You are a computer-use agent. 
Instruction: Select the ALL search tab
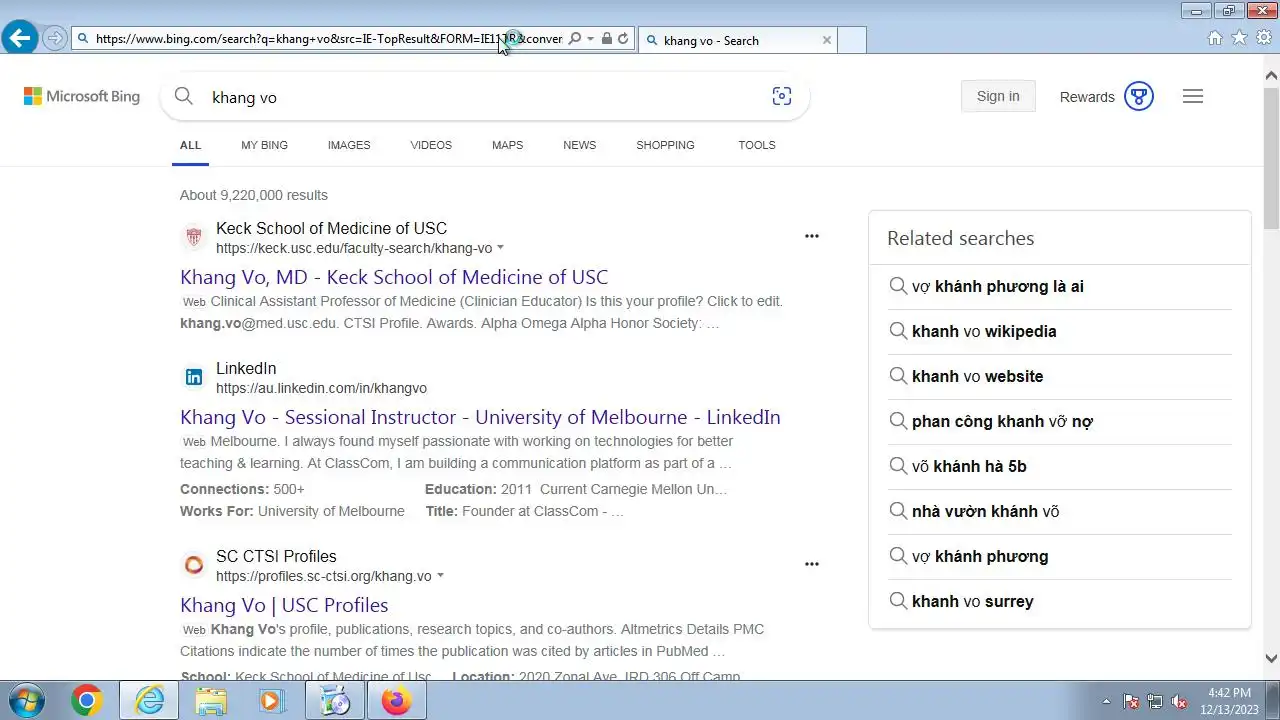(x=190, y=145)
